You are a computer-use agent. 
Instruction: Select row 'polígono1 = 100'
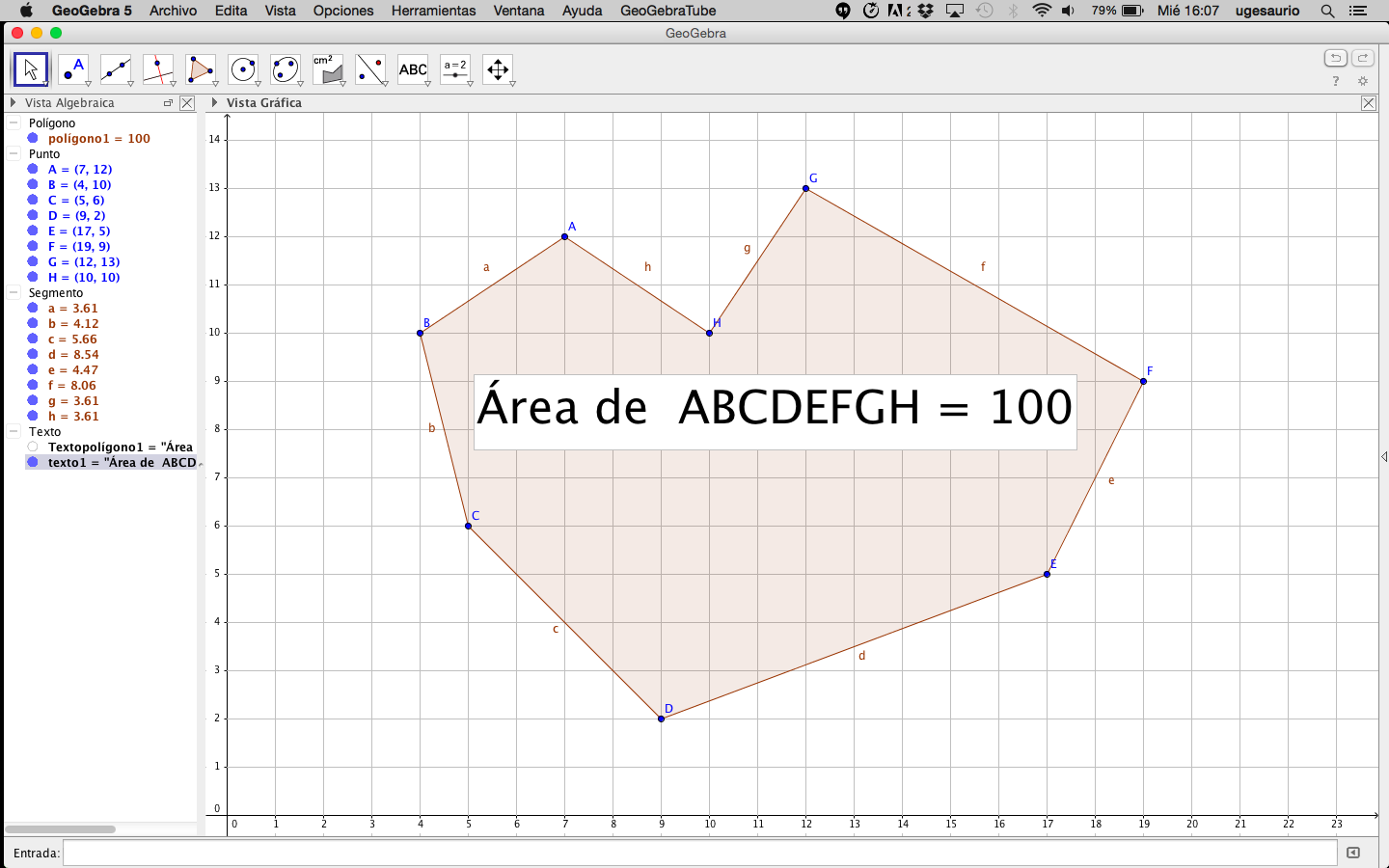coord(99,139)
